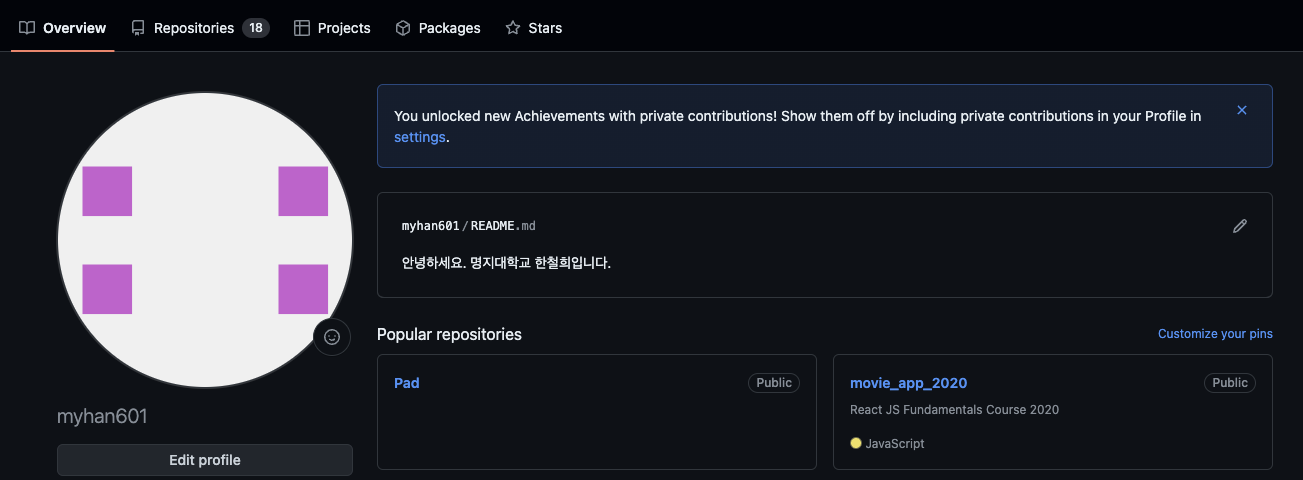The image size is (1303, 480).
Task: Click the Packages cube icon
Action: click(403, 28)
